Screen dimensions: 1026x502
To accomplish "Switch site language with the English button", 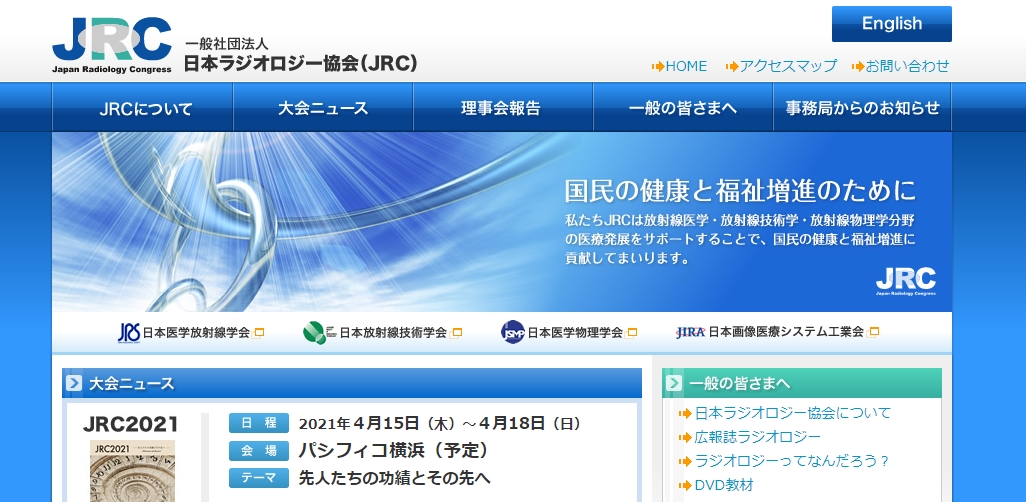I will tap(891, 24).
